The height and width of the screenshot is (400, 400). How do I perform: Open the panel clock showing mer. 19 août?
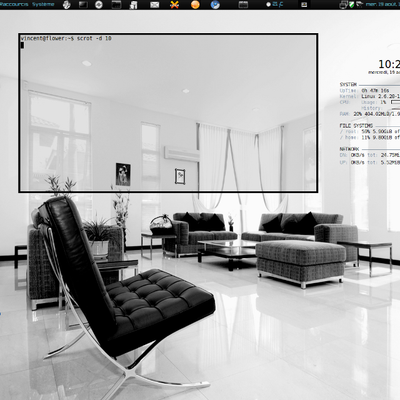[383, 4]
